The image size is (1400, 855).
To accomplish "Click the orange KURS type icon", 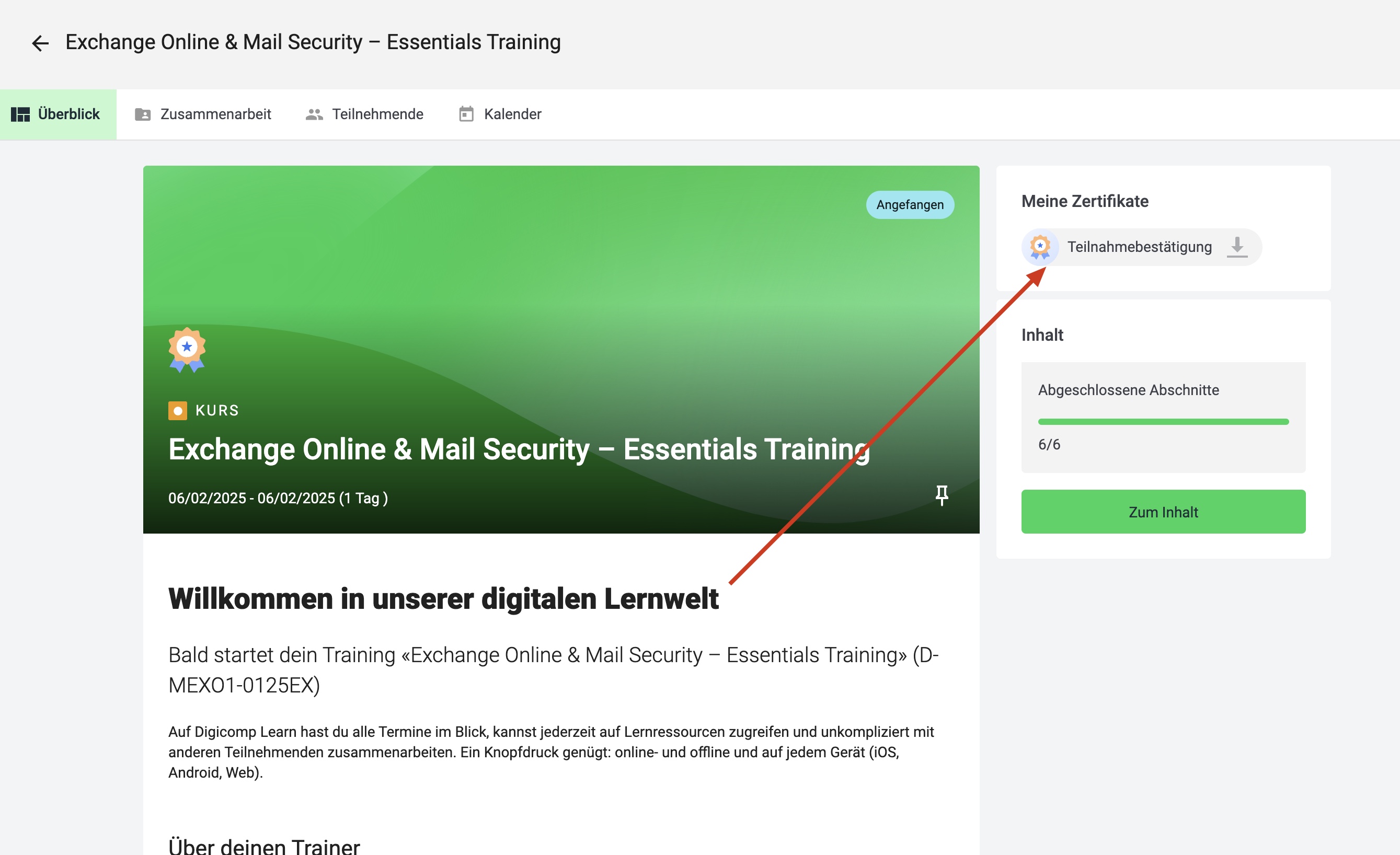I will 177,410.
